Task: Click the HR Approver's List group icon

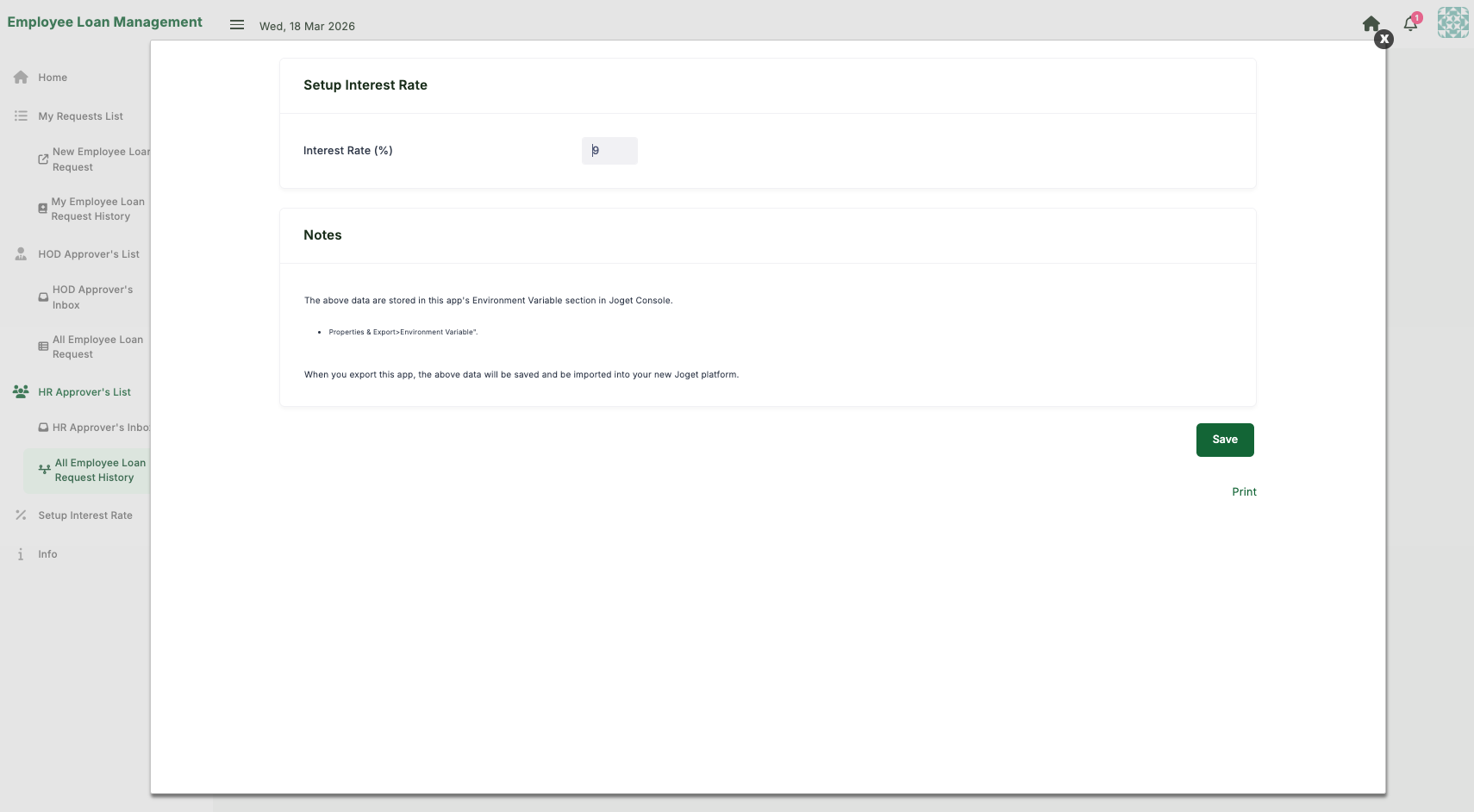Action: [x=21, y=392]
